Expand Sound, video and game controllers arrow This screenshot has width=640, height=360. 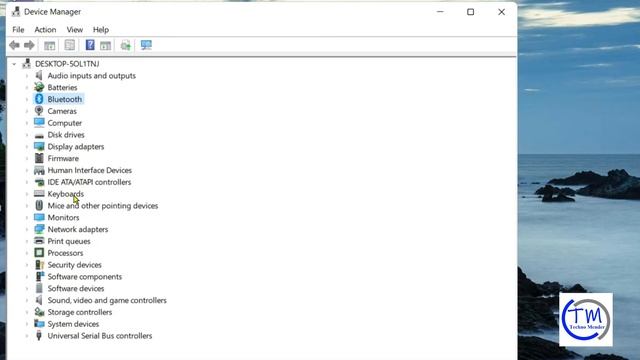click(x=27, y=300)
